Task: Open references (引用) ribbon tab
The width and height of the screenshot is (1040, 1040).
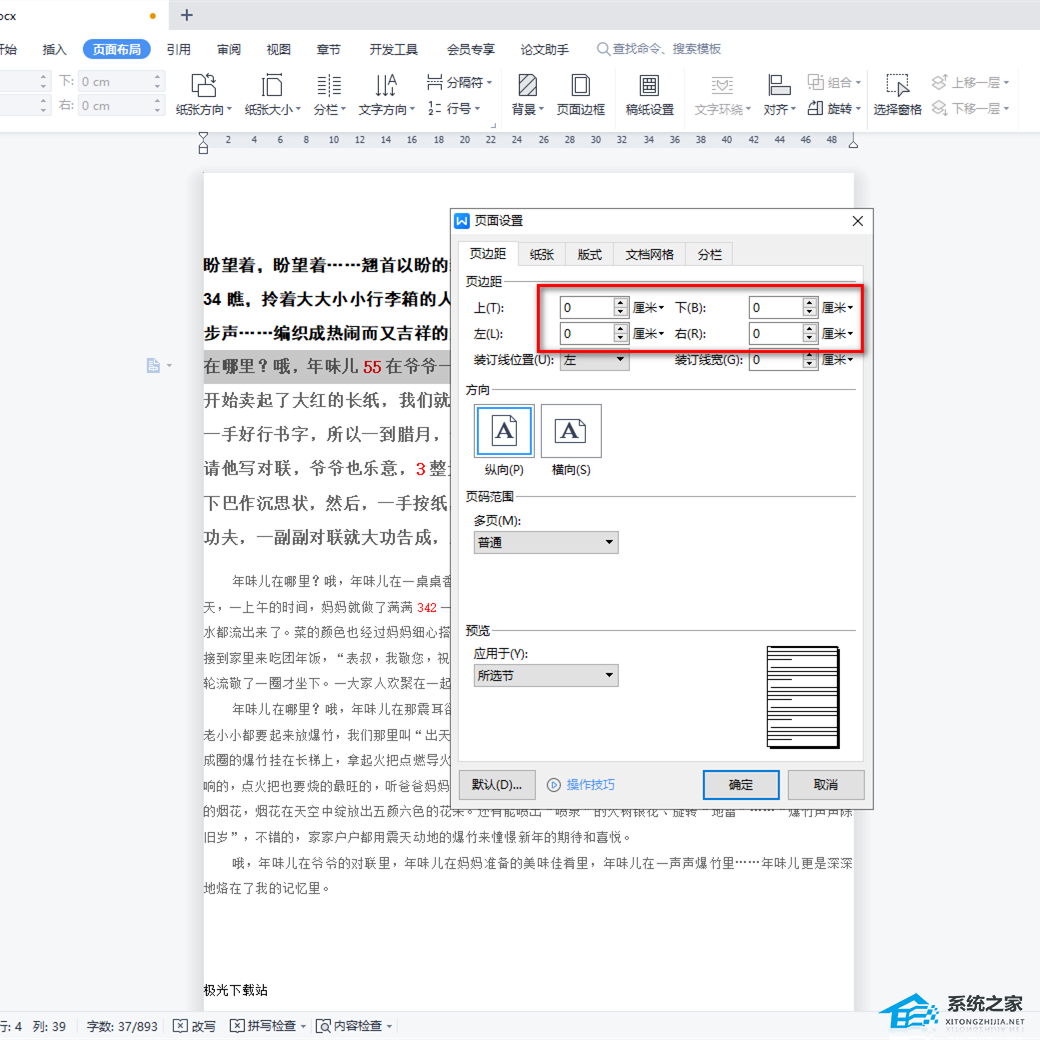Action: tap(178, 50)
